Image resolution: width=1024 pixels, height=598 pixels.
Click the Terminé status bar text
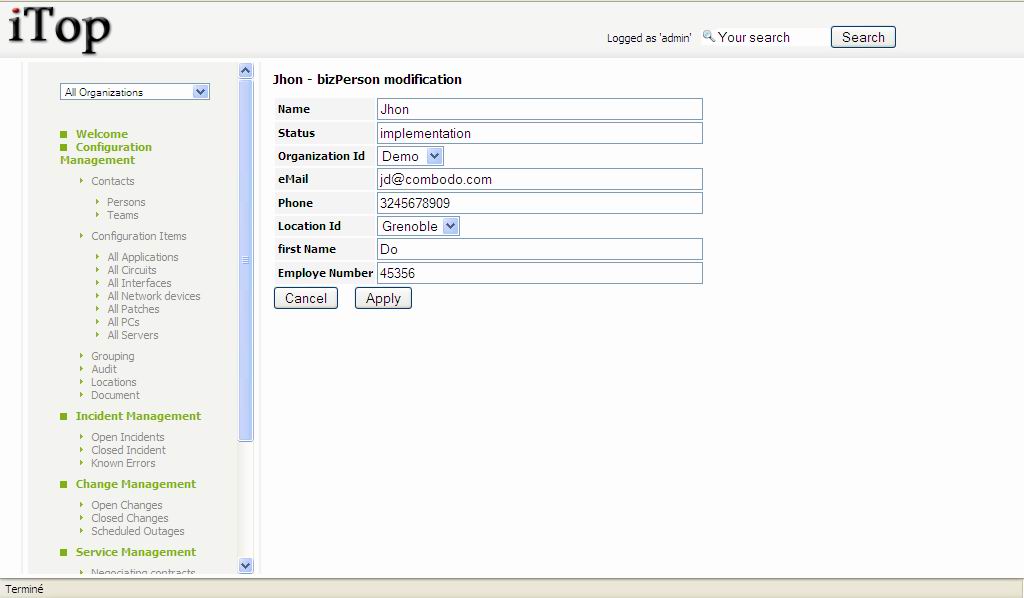click(x=24, y=589)
